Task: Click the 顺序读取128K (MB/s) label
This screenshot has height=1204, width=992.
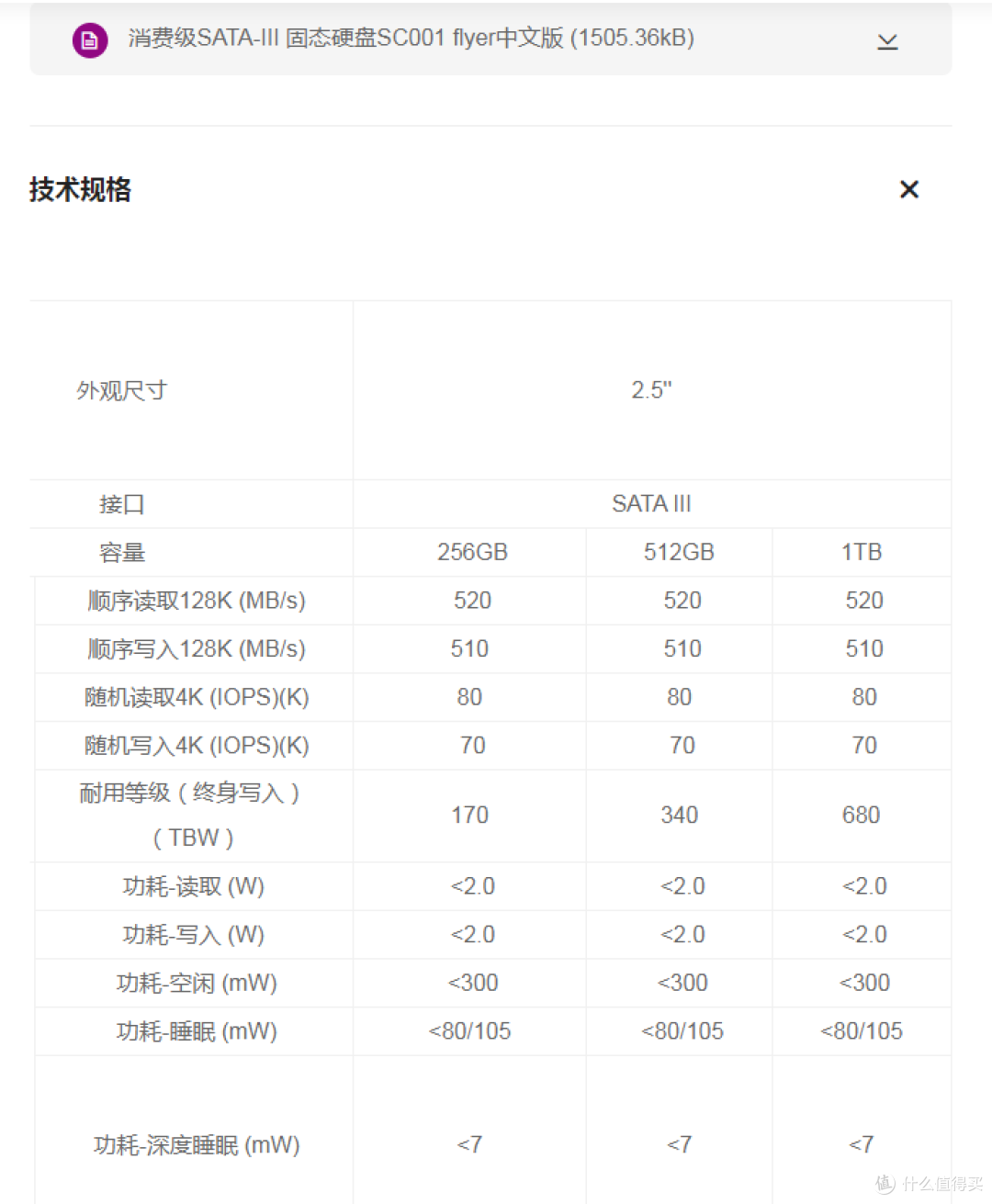Action: pos(196,601)
